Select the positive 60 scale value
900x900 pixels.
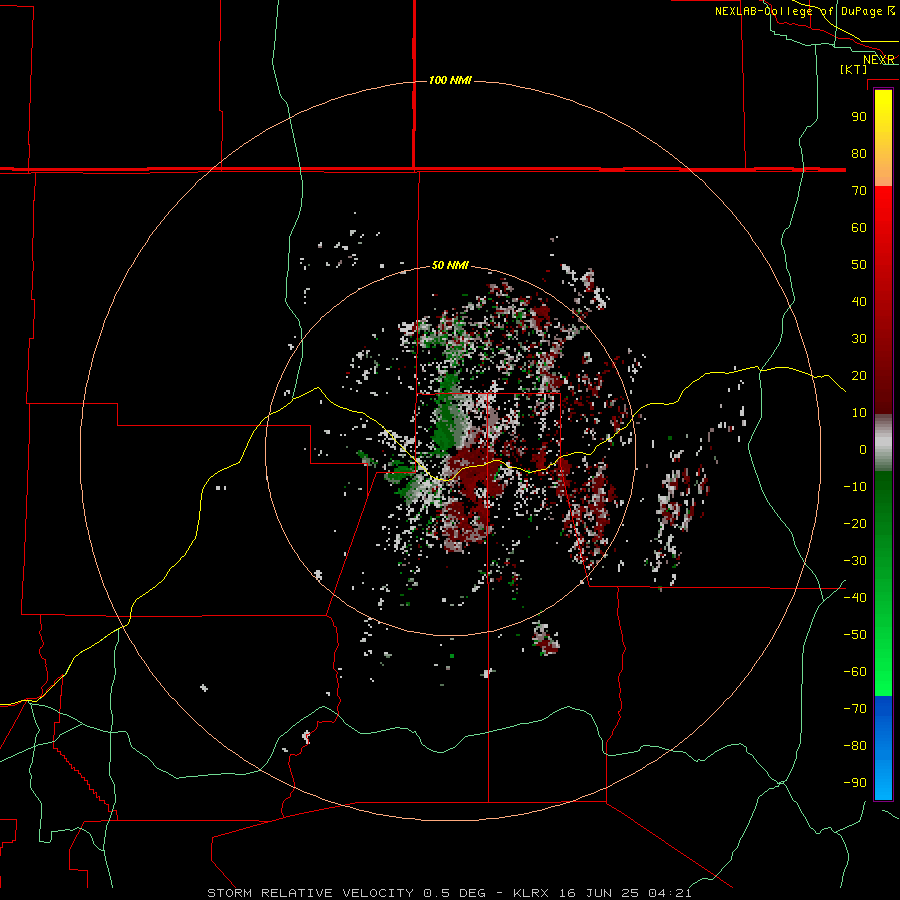[x=859, y=227]
